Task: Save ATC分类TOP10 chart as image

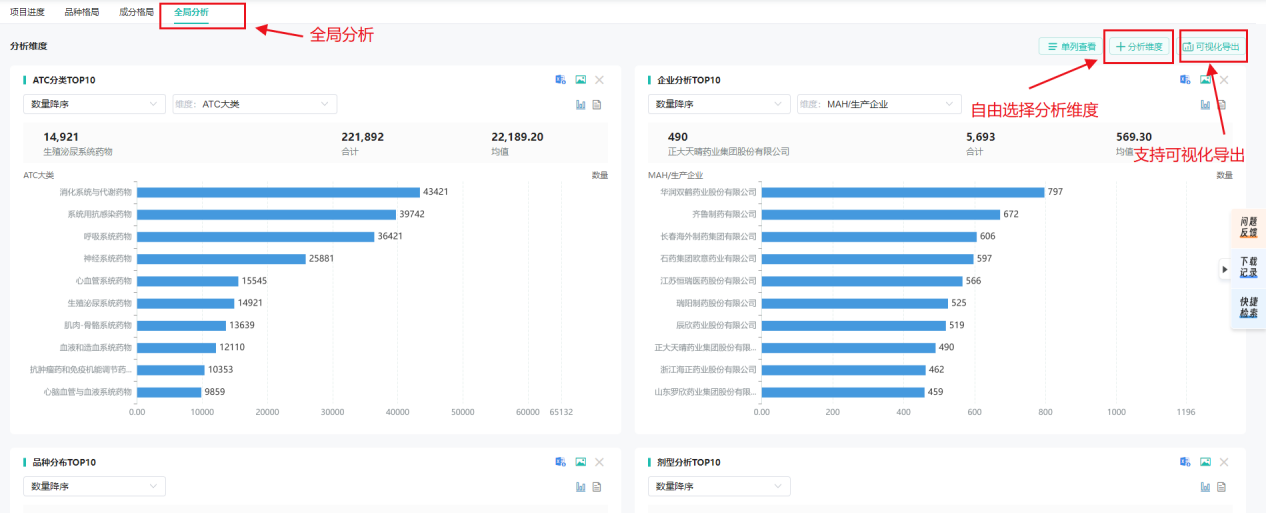Action: [x=580, y=80]
